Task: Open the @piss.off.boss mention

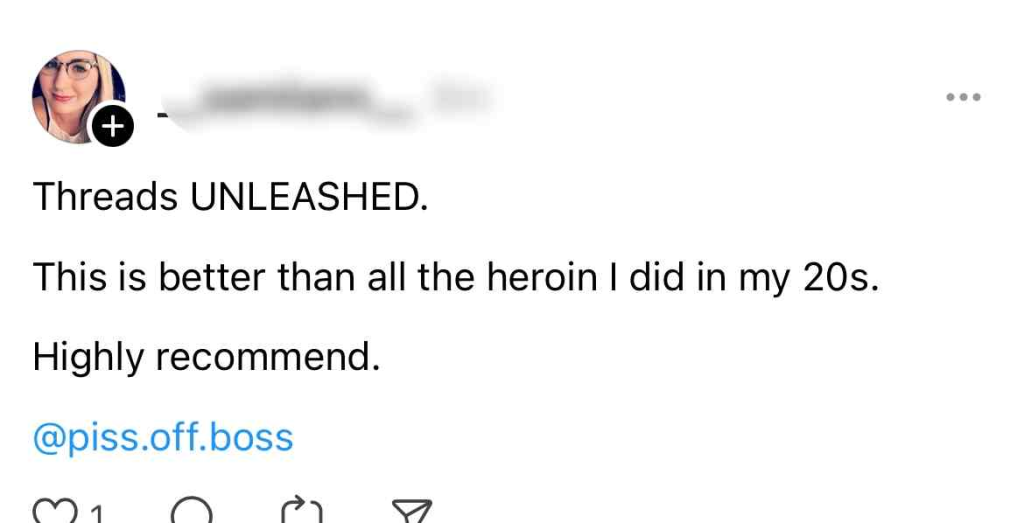Action: click(163, 437)
